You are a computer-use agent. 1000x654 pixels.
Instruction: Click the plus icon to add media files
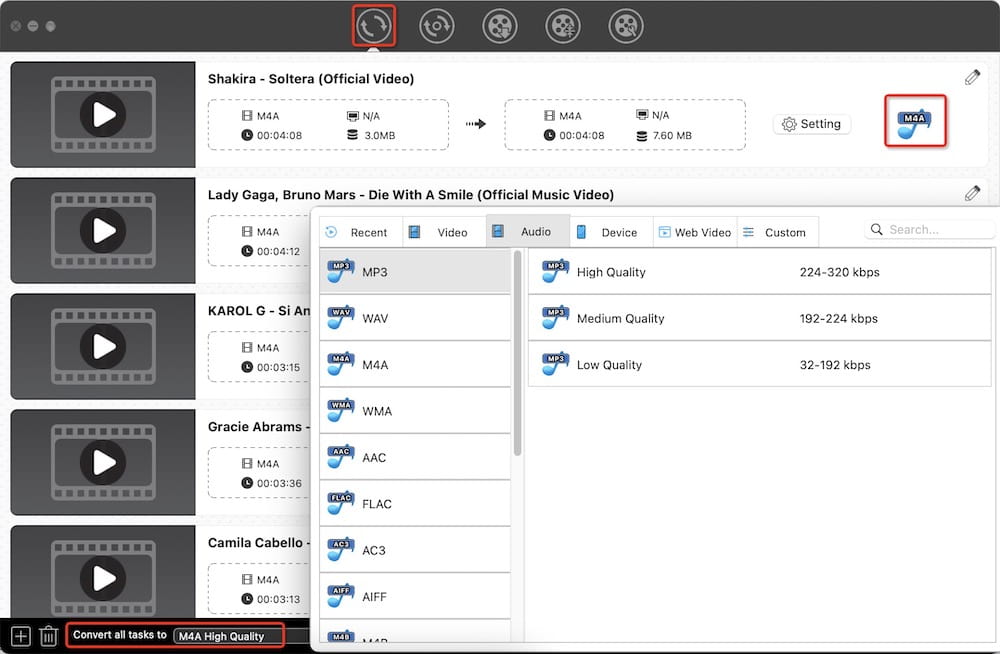point(20,635)
